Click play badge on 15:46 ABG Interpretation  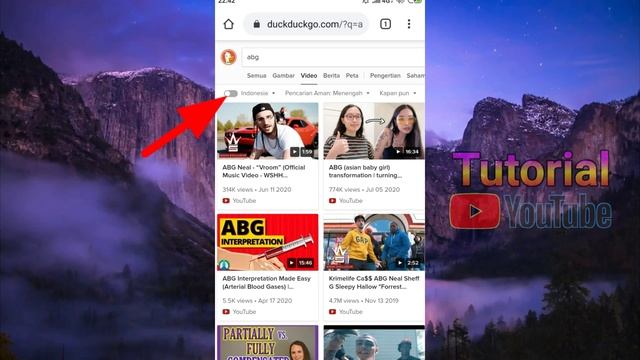[291, 263]
